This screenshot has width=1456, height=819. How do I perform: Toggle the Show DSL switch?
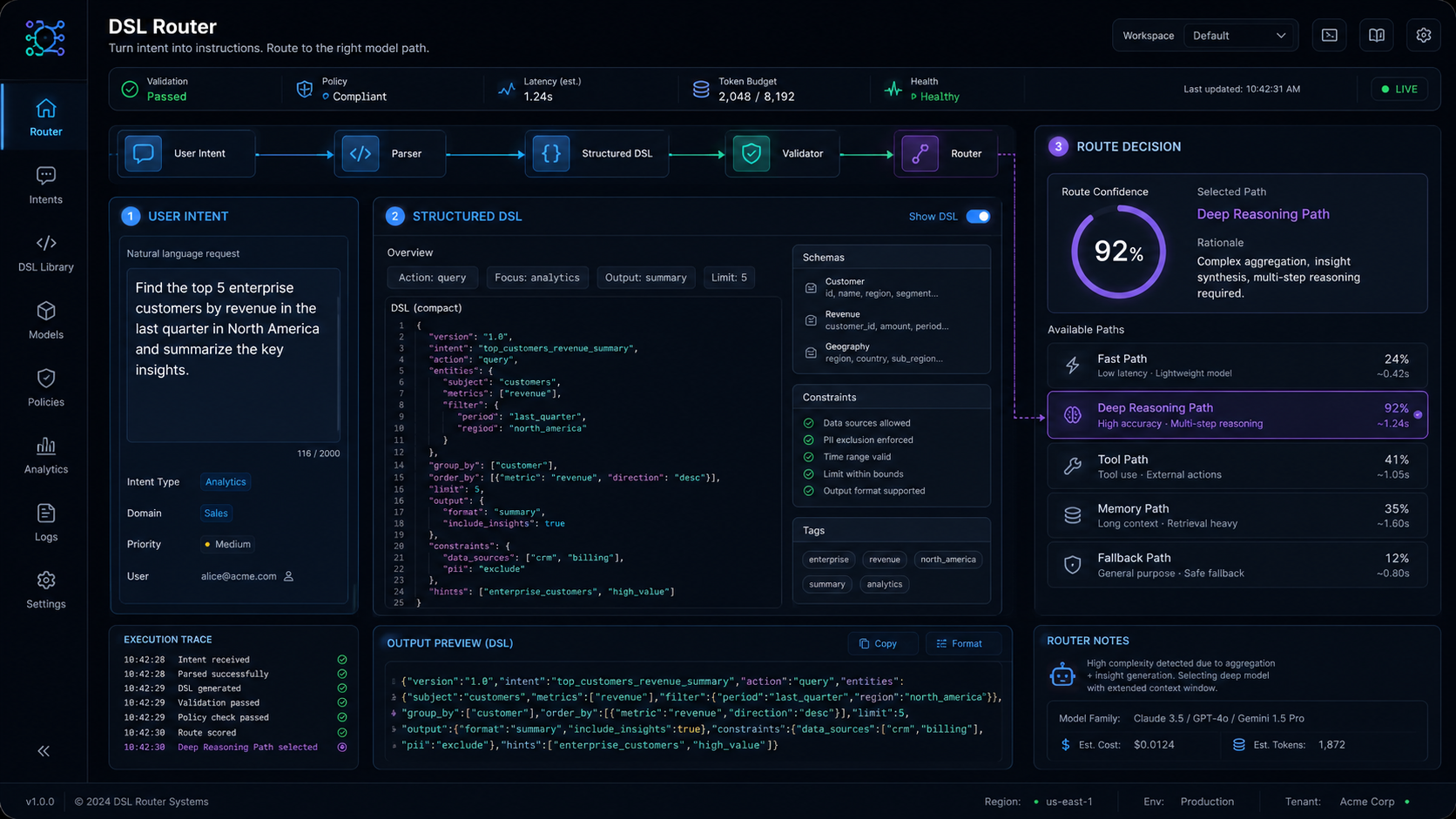click(x=978, y=217)
